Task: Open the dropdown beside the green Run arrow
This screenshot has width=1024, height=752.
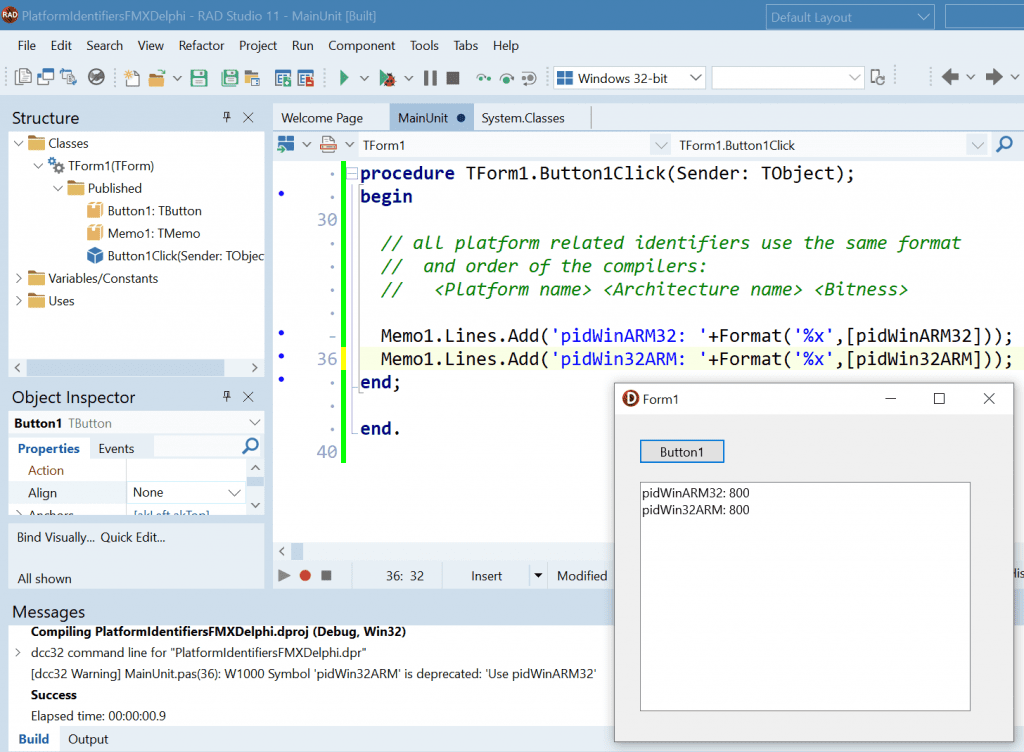Action: pyautogui.click(x=364, y=78)
